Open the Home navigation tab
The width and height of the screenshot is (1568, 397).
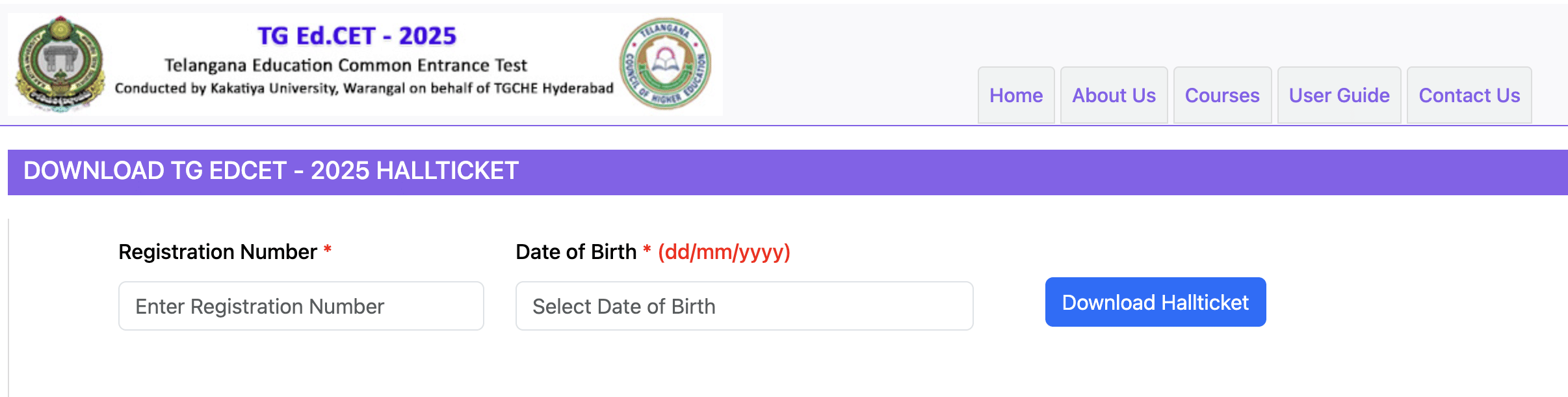tap(1016, 95)
